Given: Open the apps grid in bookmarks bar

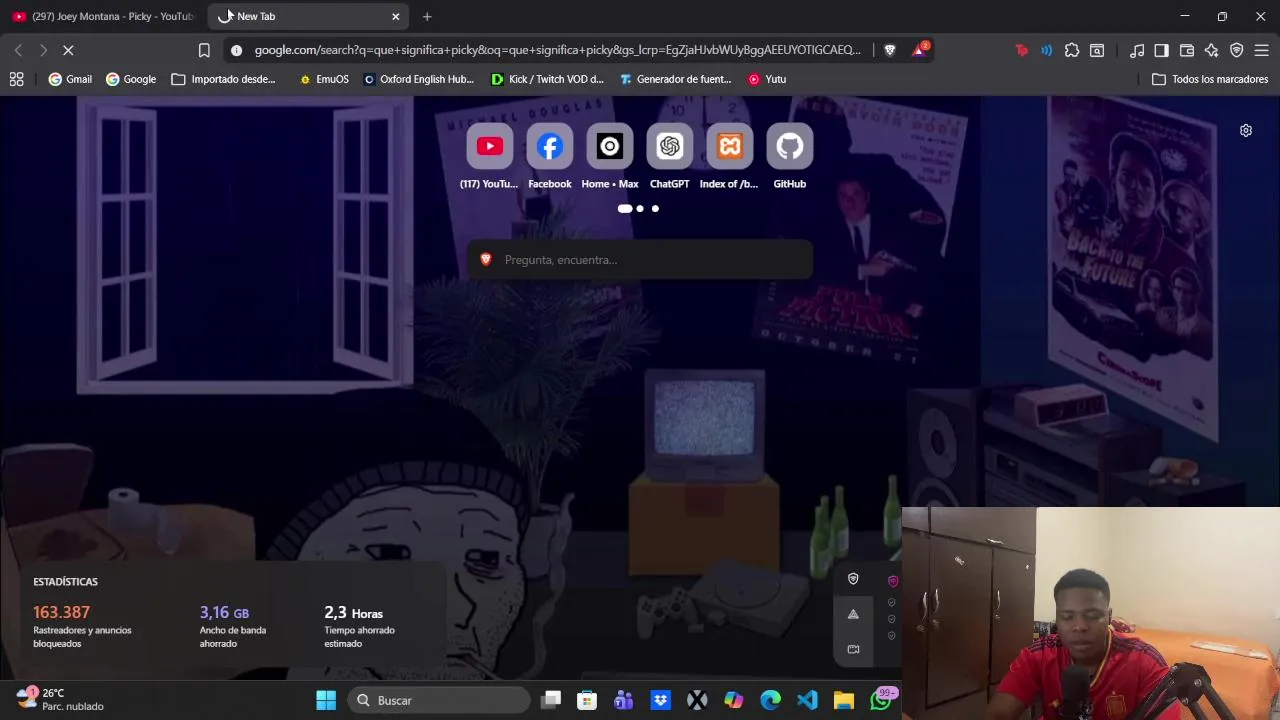Looking at the screenshot, I should pyautogui.click(x=16, y=79).
